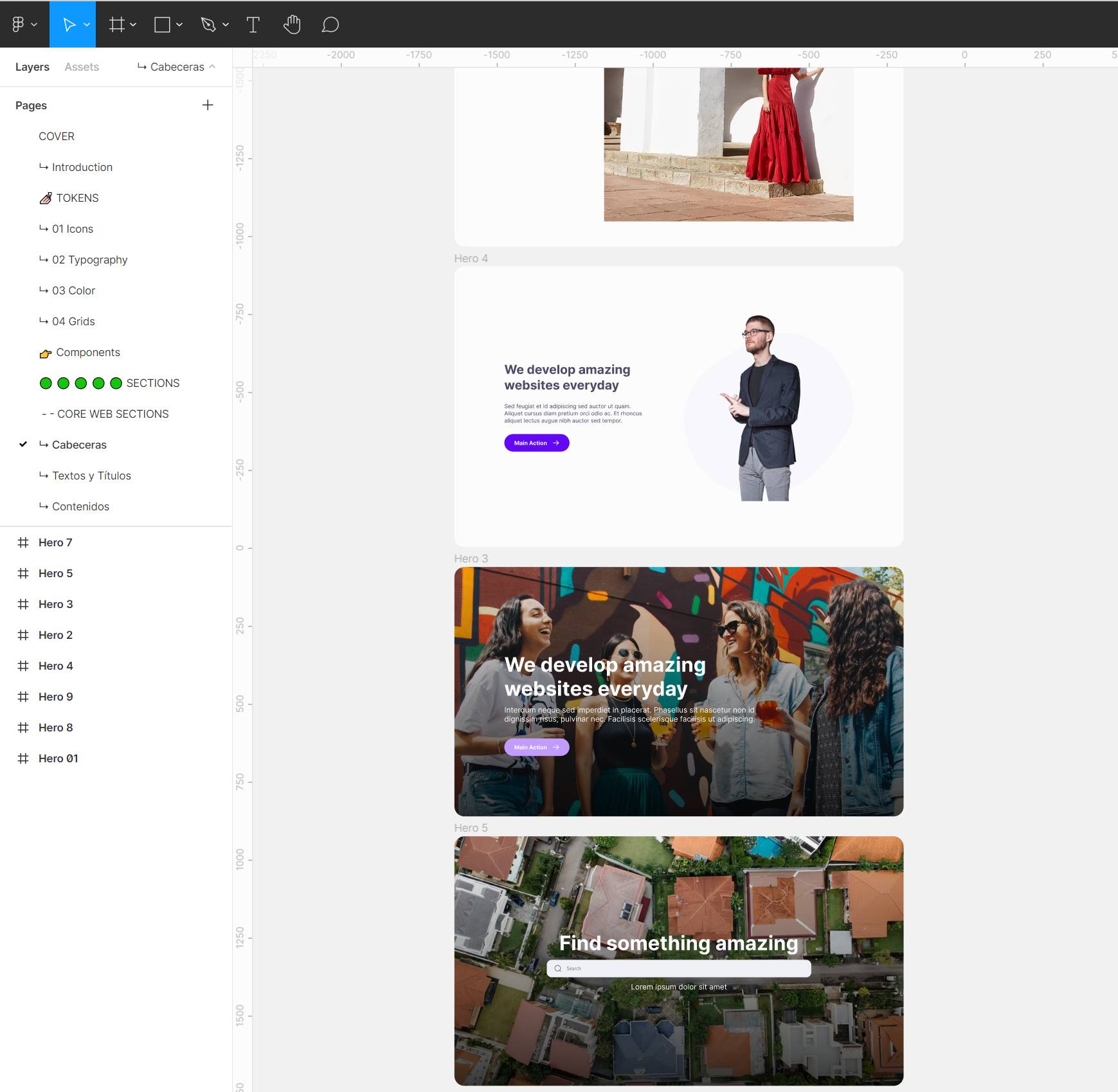Select the Pen tool

[x=208, y=24]
